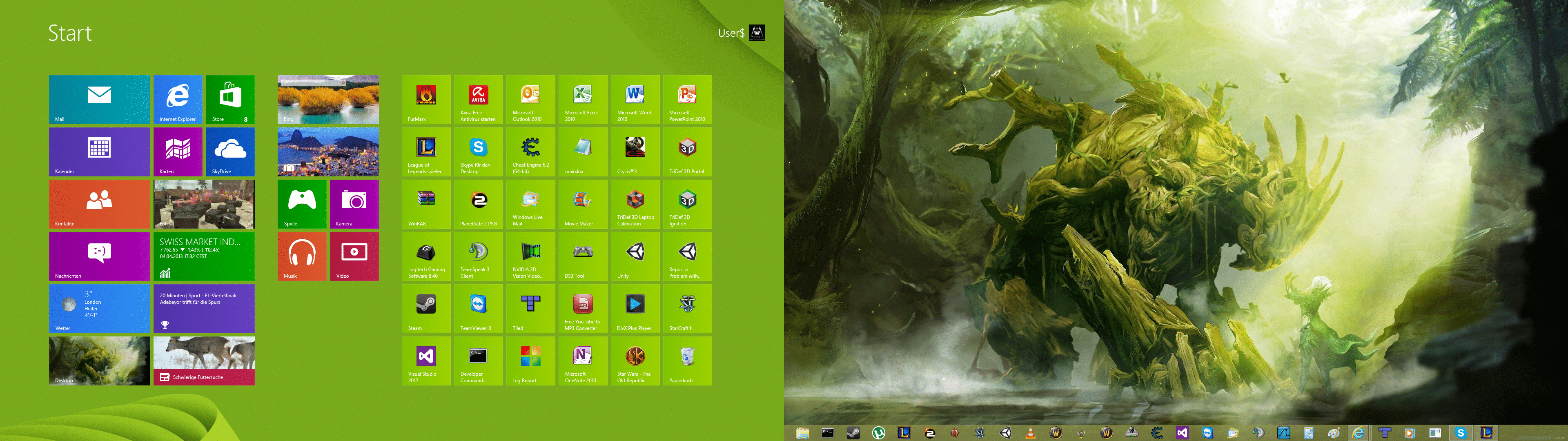This screenshot has height=441, width=1568.
Task: Launch the FurMark tile
Action: [426, 99]
